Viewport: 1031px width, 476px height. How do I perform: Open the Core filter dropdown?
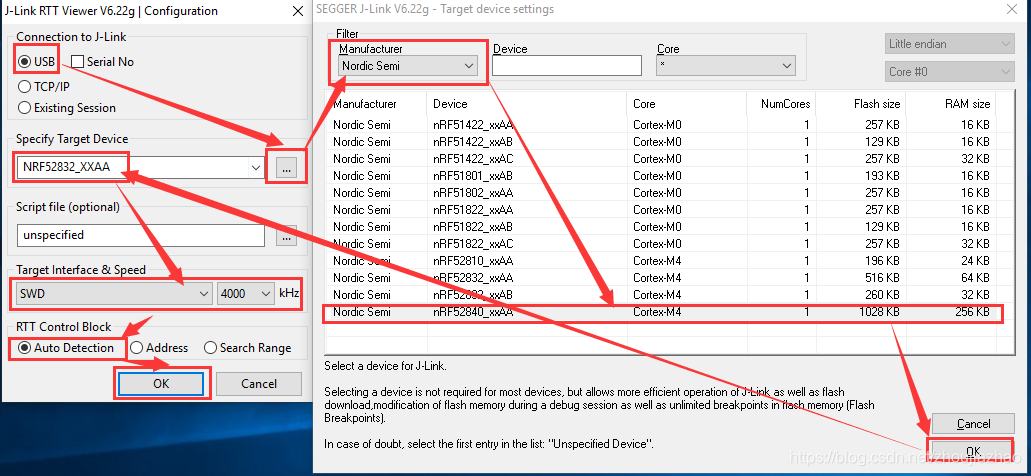(x=726, y=66)
